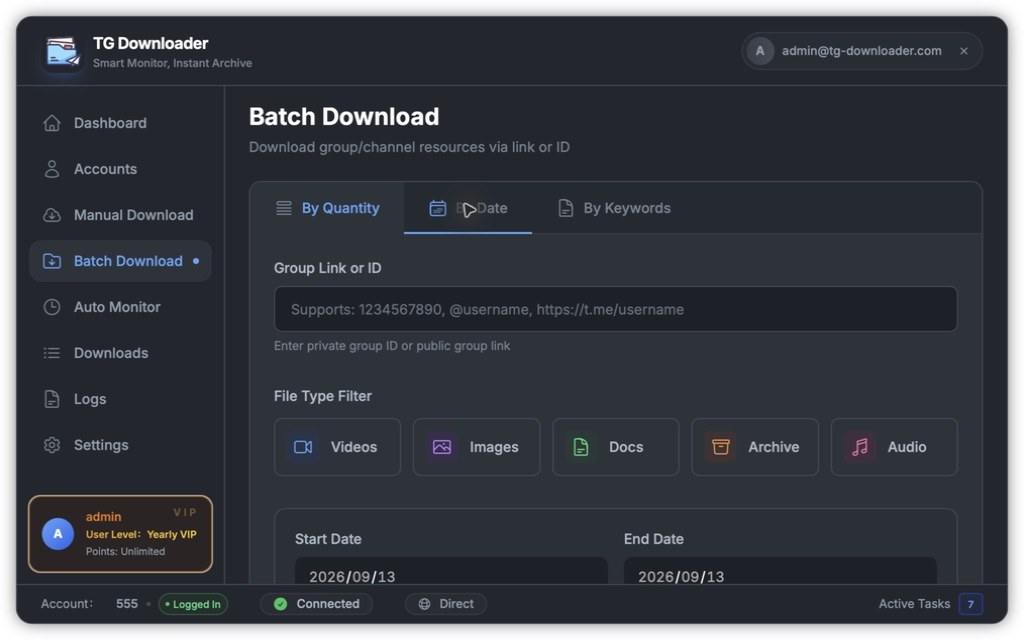Click the Group Link or ID field
This screenshot has height=640, width=1024.
pos(615,310)
